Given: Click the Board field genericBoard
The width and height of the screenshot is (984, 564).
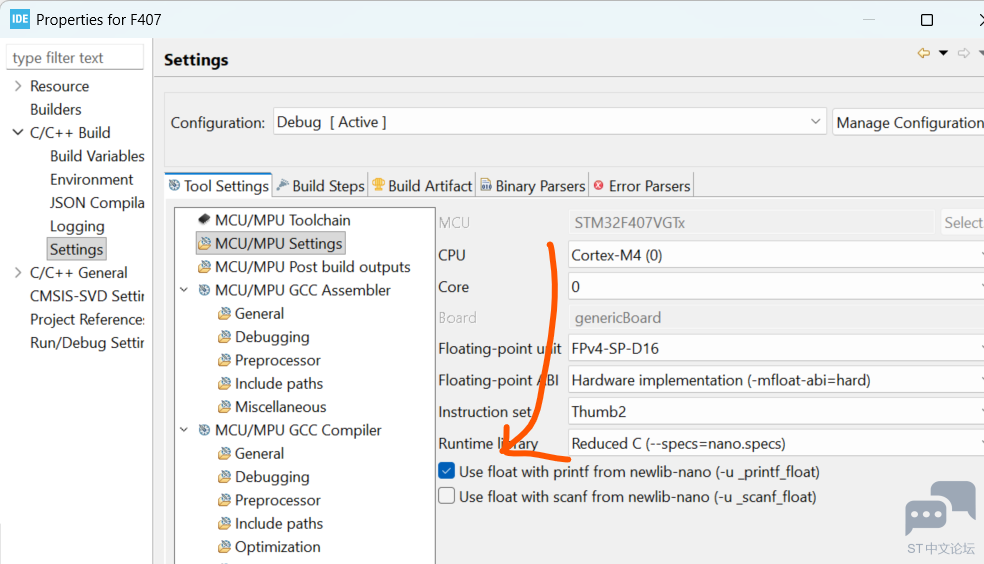Looking at the screenshot, I should (x=776, y=317).
